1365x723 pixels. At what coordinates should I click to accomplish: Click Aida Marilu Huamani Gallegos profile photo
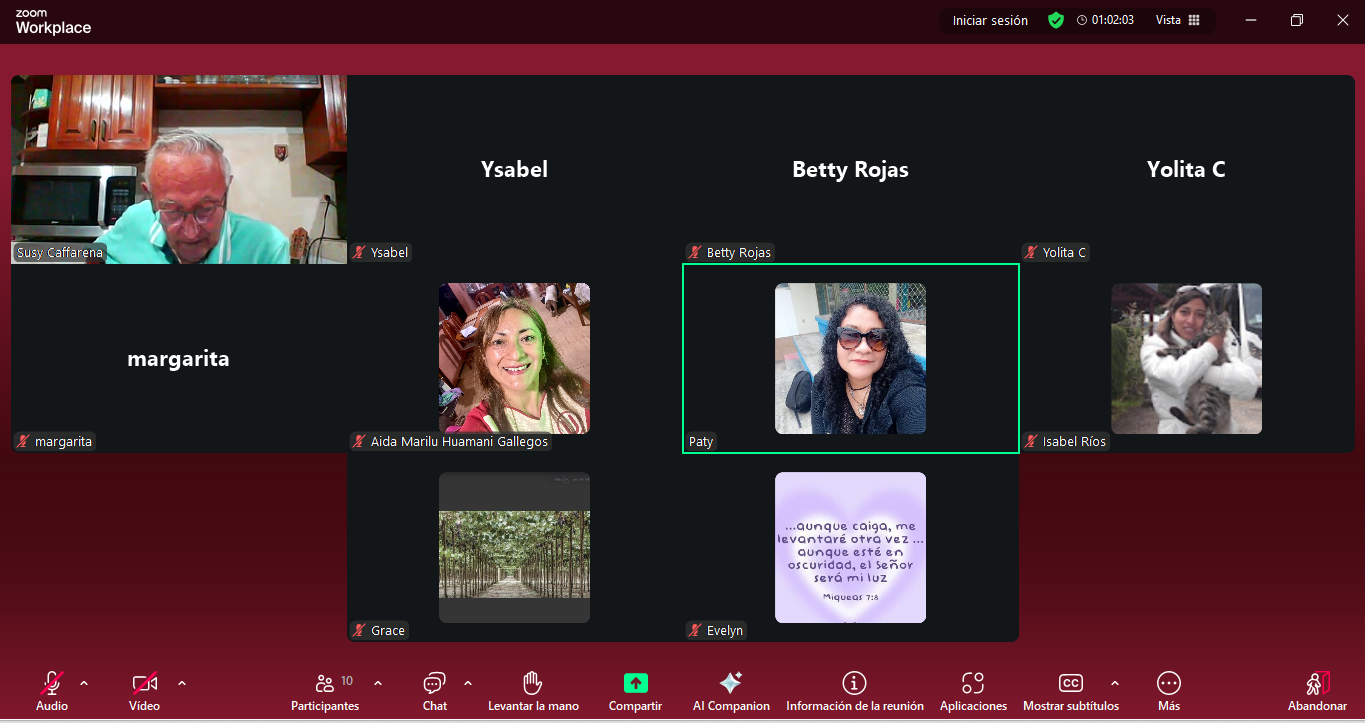[x=514, y=358]
